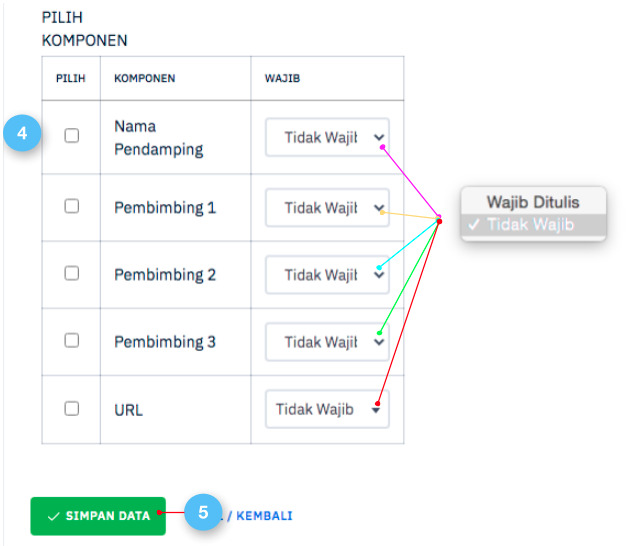Image resolution: width=631 pixels, height=546 pixels.
Task: Click the Simpan Data button
Action: (x=98, y=516)
